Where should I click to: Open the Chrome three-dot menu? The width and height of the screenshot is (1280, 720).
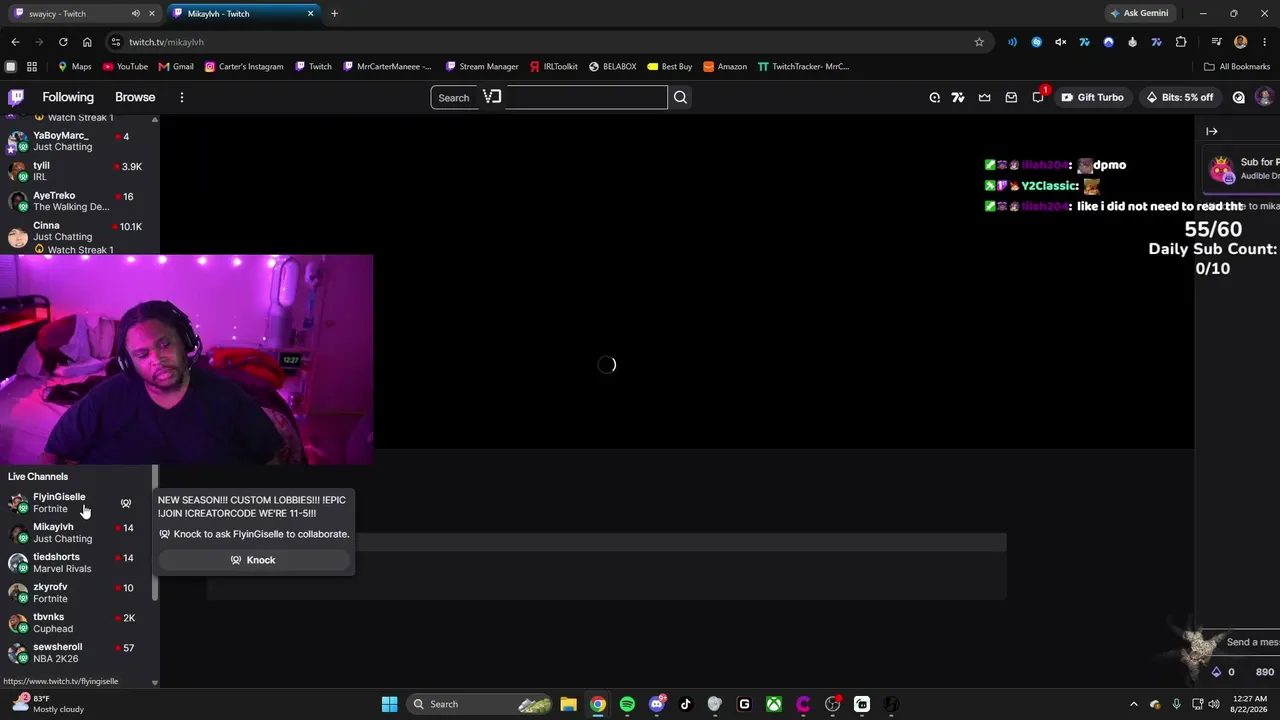1265,42
